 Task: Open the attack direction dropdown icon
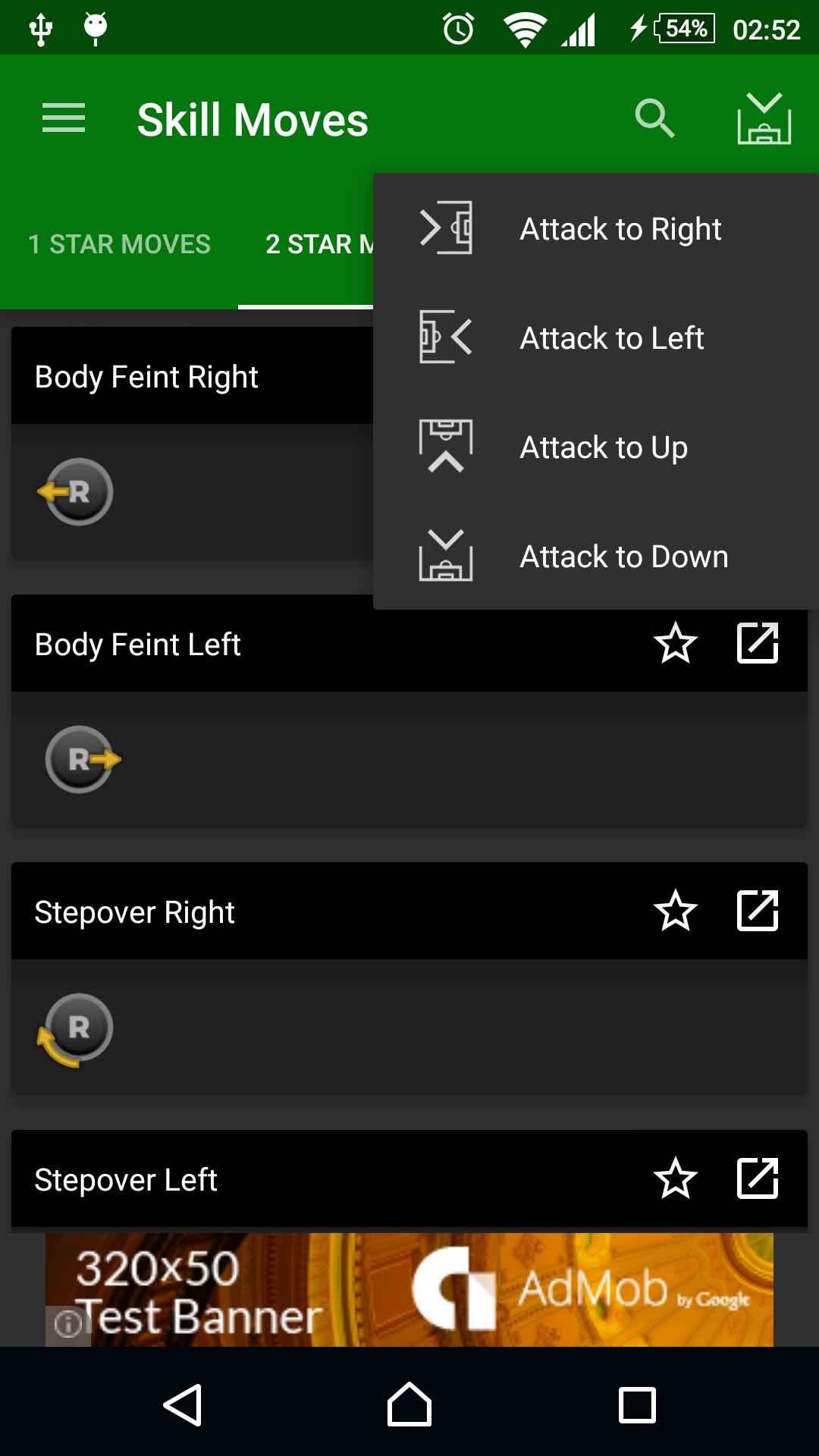[764, 118]
